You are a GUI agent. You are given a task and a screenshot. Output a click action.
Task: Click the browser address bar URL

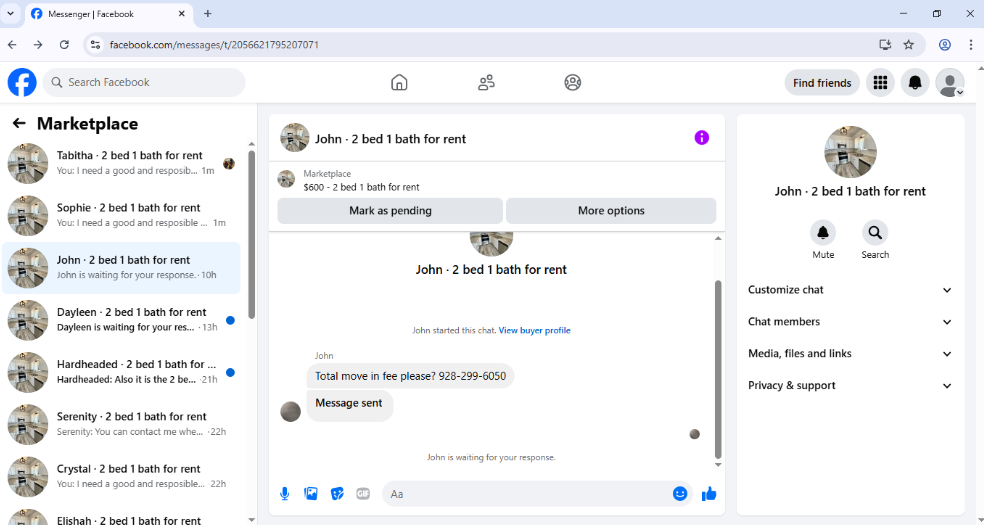click(x=214, y=45)
